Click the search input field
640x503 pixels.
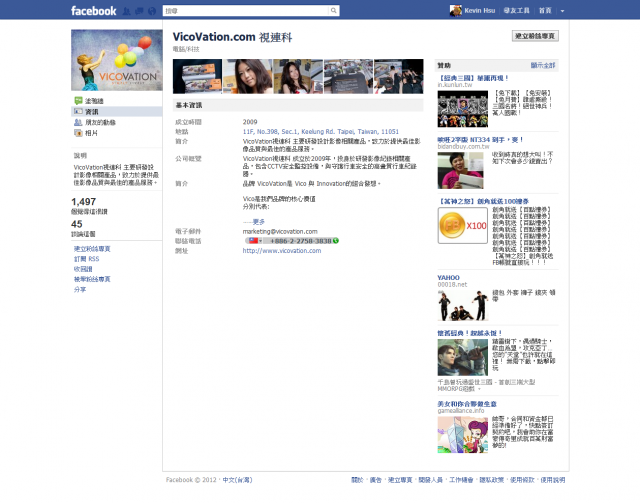[x=246, y=11]
